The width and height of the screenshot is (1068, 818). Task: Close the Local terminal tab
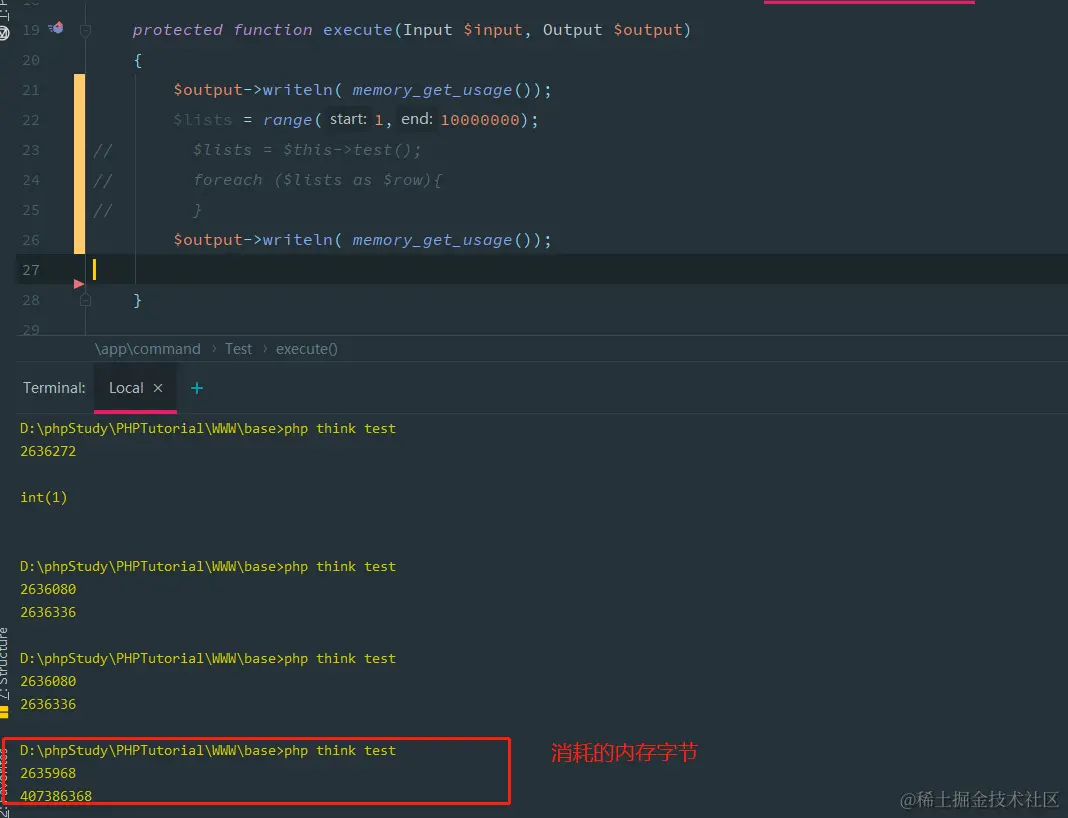(158, 388)
